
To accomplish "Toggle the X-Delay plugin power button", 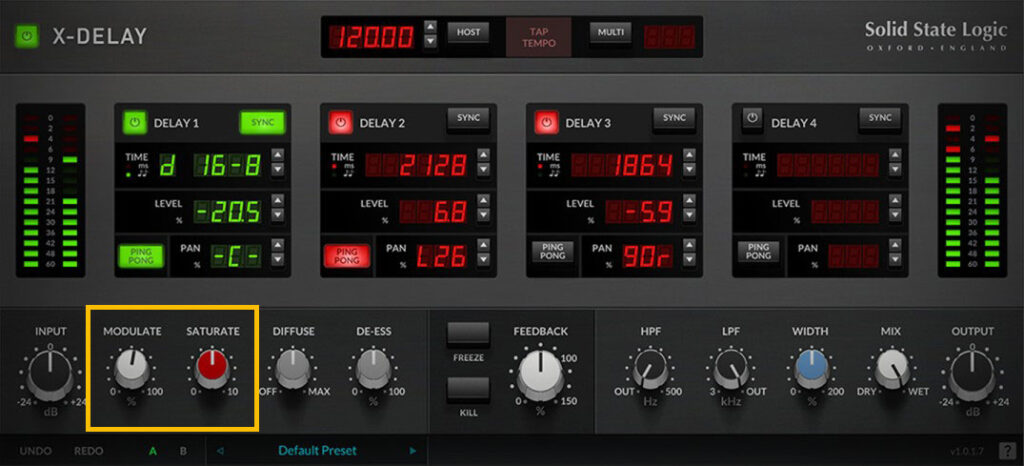I will point(27,37).
